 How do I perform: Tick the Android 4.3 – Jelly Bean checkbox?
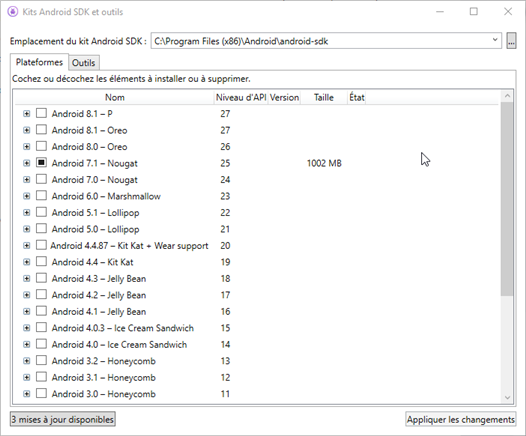pos(41,278)
